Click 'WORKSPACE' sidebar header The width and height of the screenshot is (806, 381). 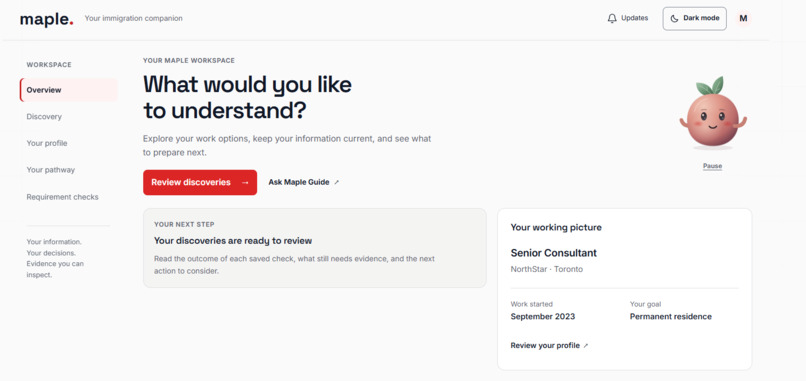coord(49,65)
